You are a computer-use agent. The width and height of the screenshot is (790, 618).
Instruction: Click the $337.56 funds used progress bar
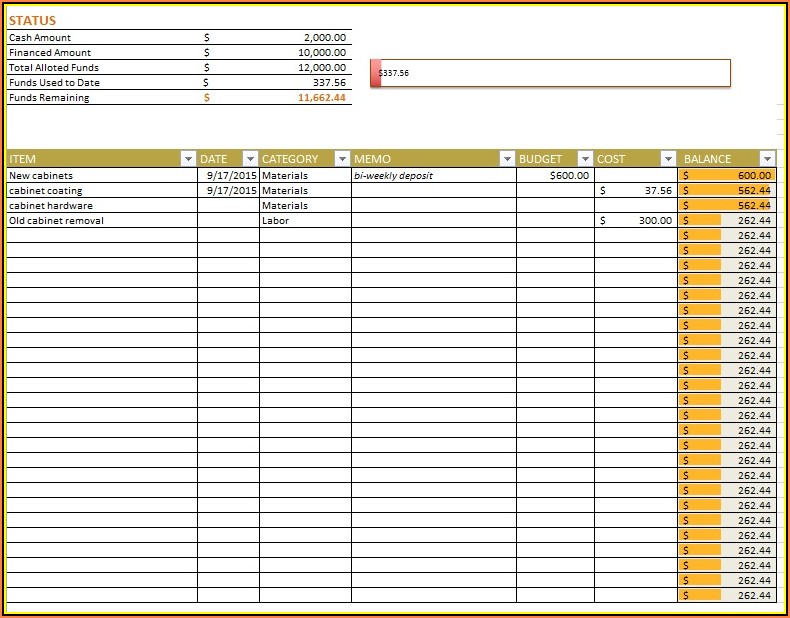pyautogui.click(x=550, y=73)
